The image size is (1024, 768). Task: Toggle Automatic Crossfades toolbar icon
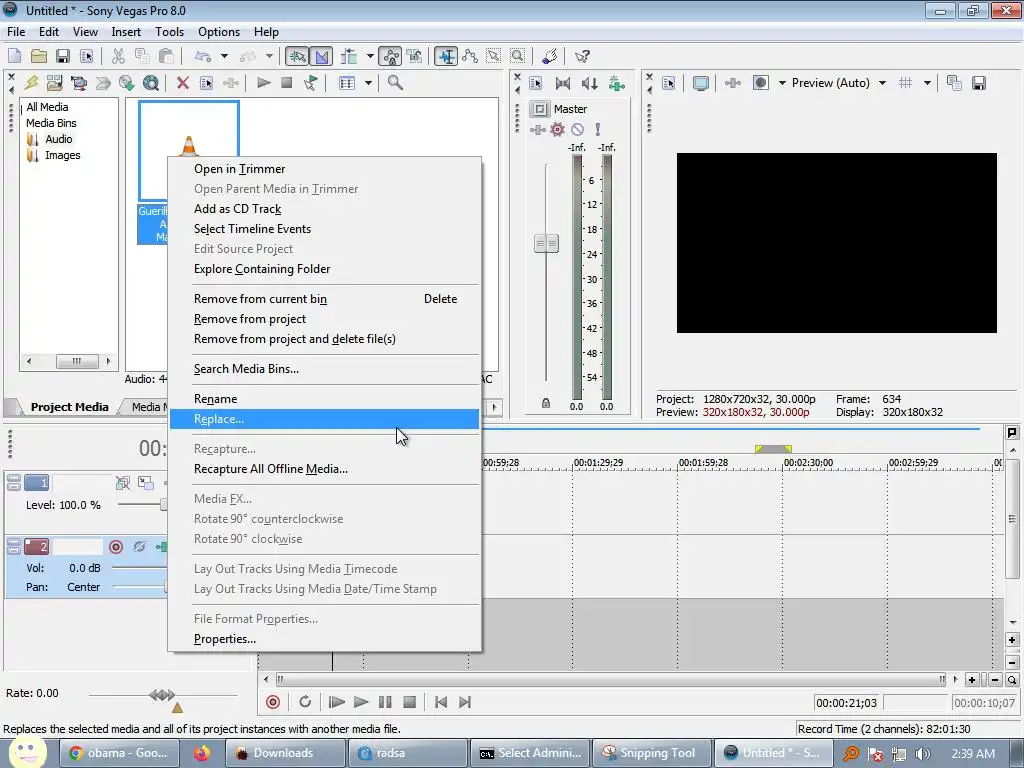pos(322,56)
